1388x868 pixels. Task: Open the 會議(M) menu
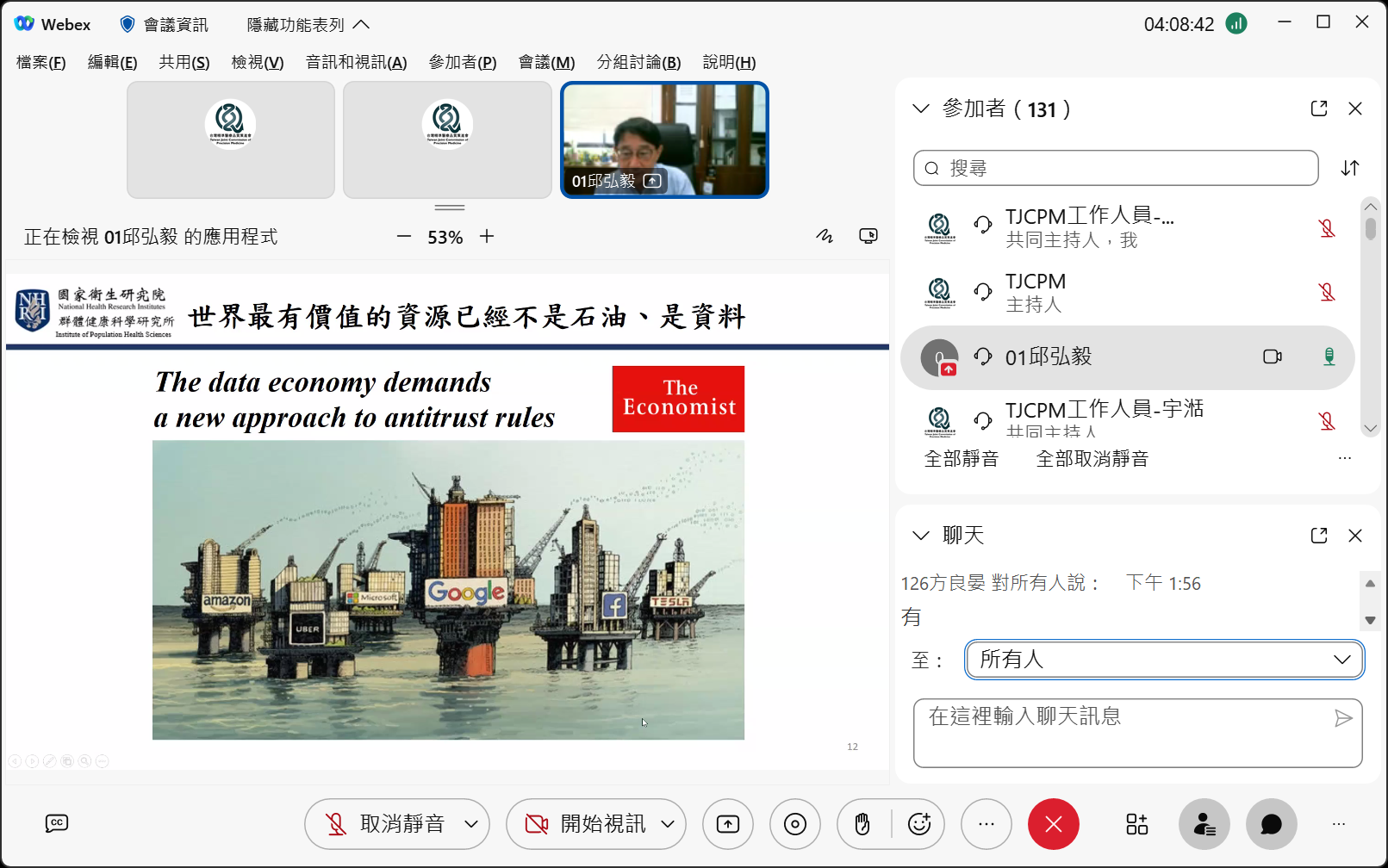pos(546,62)
